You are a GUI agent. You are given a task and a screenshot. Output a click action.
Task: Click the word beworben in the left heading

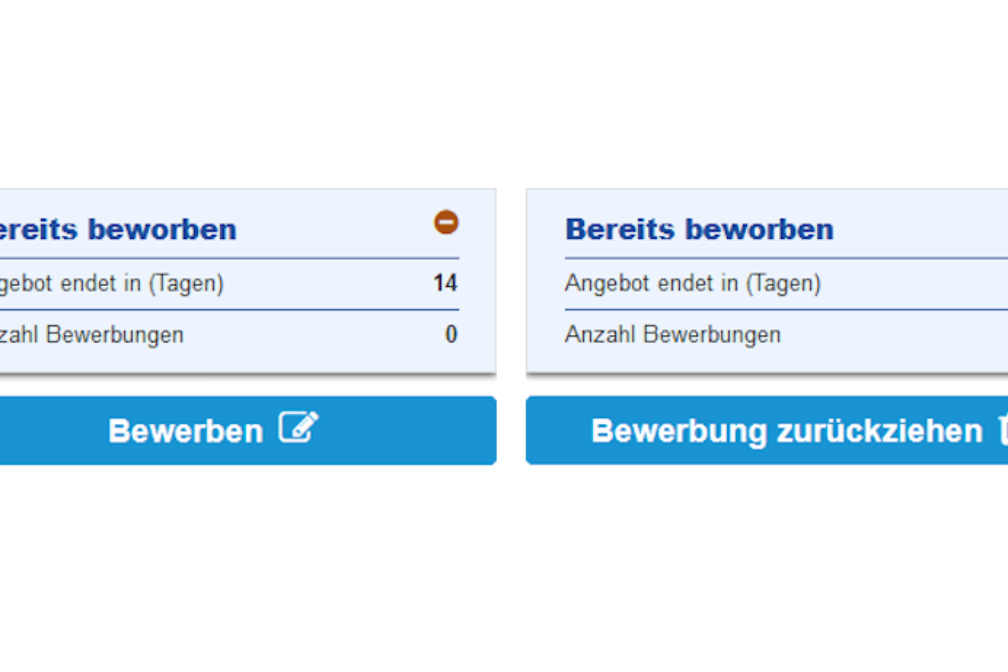pos(162,230)
